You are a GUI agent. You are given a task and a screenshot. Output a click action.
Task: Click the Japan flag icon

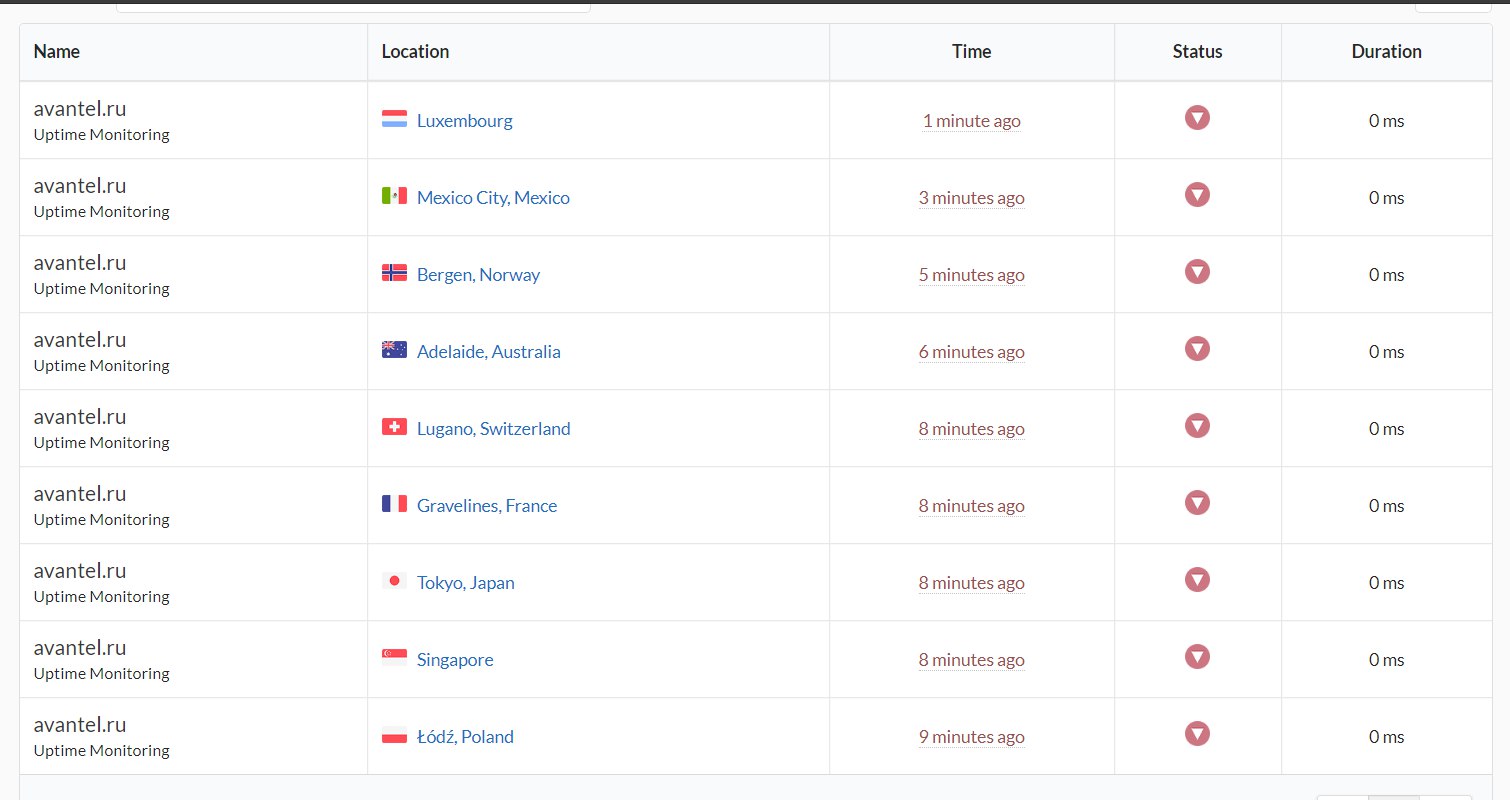coord(394,581)
